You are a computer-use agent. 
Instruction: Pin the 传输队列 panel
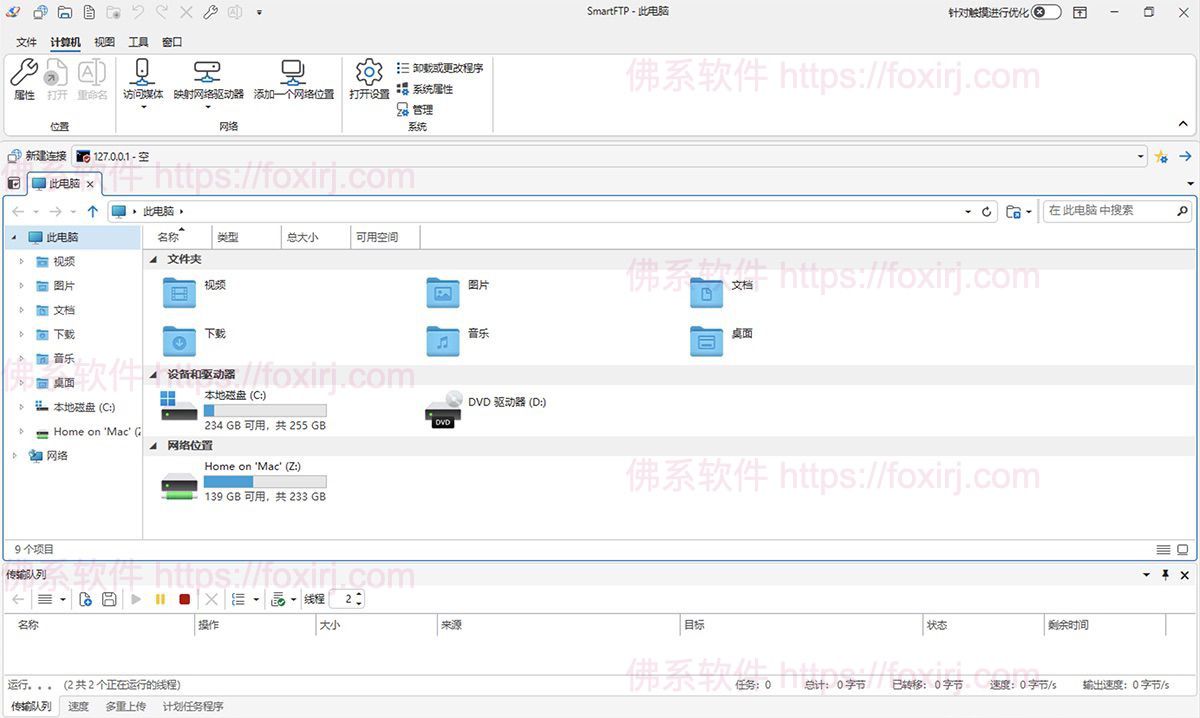tap(1163, 575)
